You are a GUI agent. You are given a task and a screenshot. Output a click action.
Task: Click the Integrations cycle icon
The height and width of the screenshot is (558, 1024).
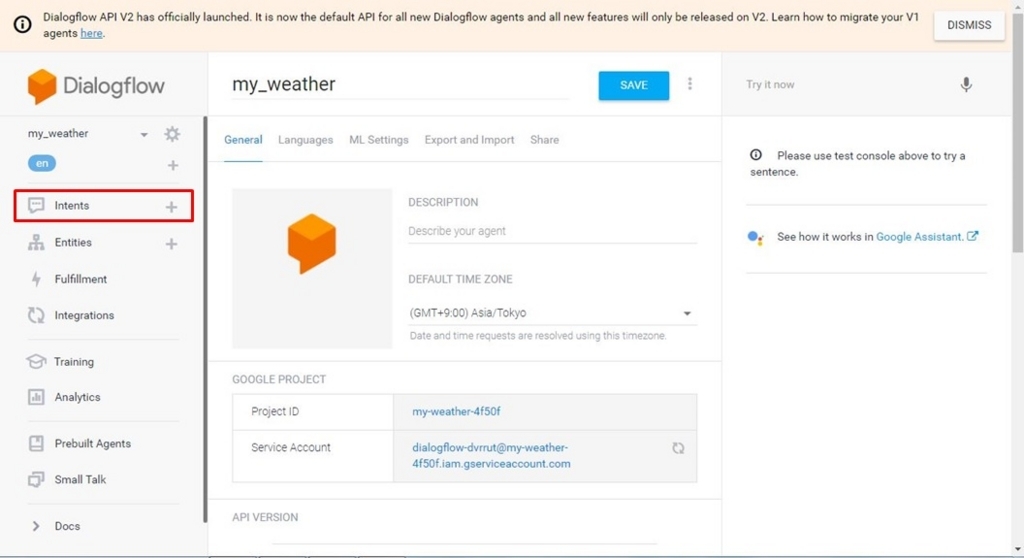(36, 315)
